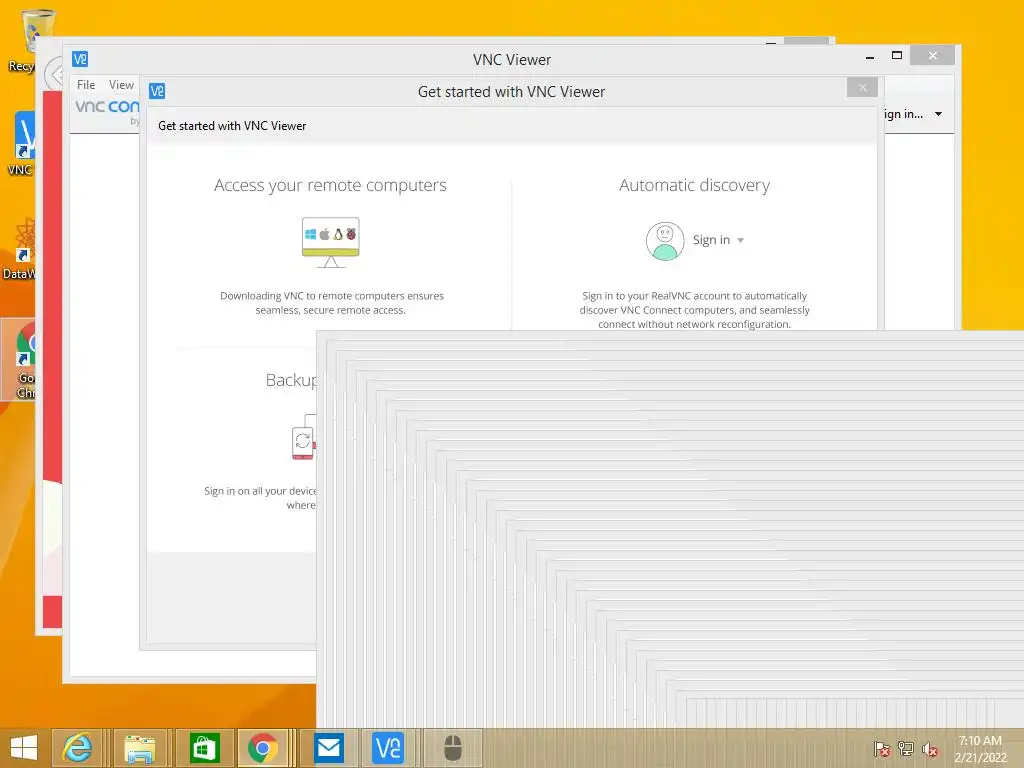The height and width of the screenshot is (768, 1024).
Task: Close the Get started with VNC Viewer dialog
Action: coord(862,88)
